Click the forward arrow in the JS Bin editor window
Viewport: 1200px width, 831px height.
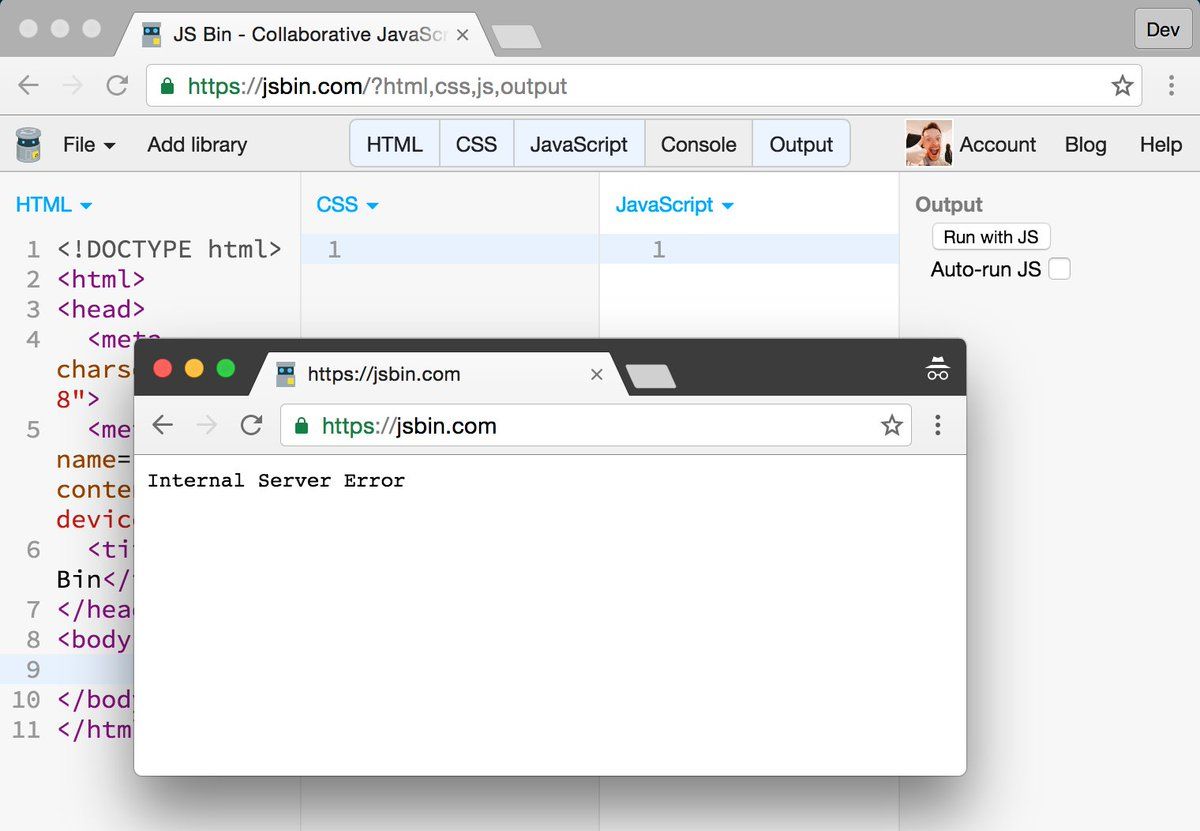[72, 86]
